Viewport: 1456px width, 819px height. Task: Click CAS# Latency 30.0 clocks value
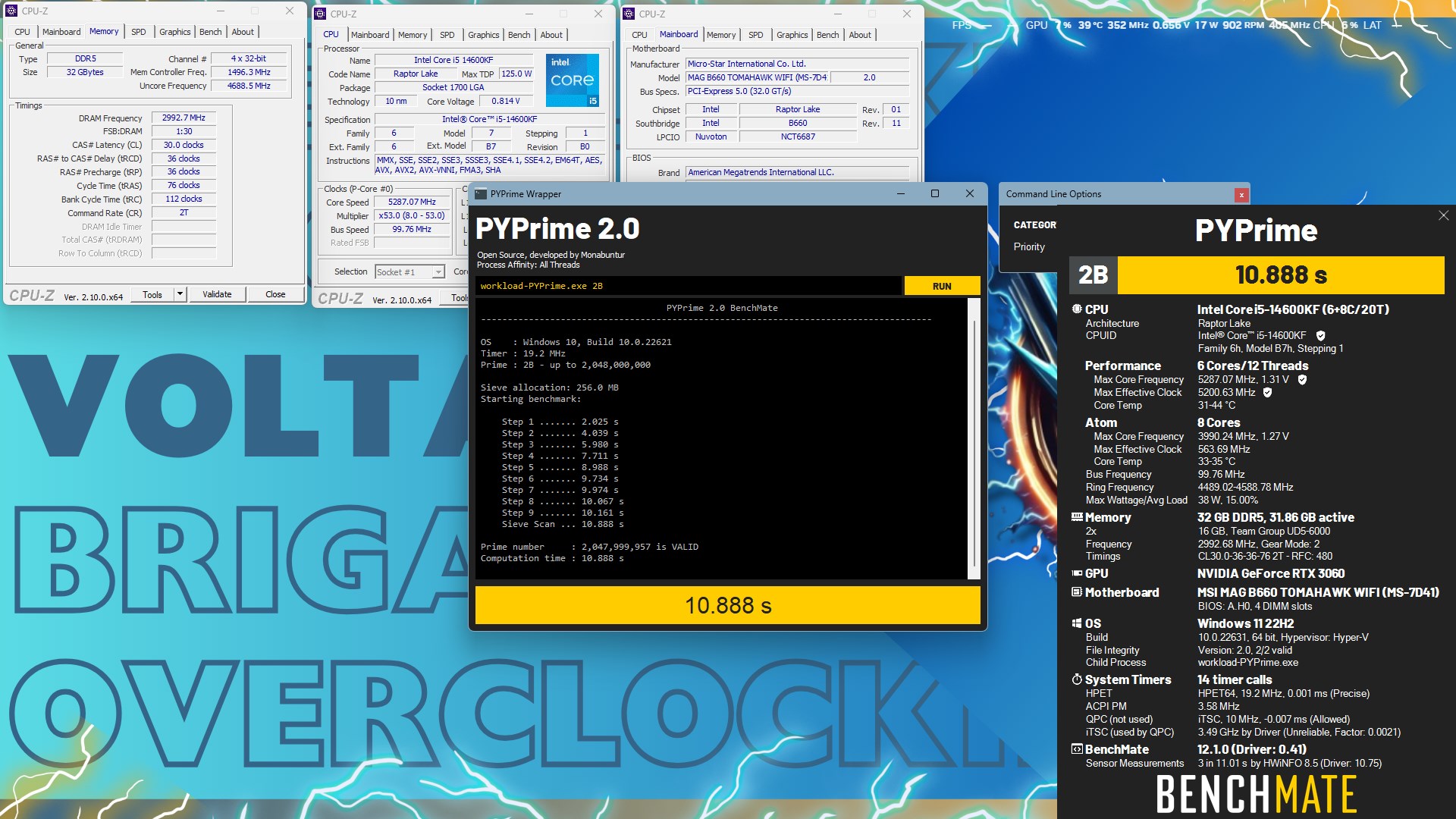click(x=184, y=145)
